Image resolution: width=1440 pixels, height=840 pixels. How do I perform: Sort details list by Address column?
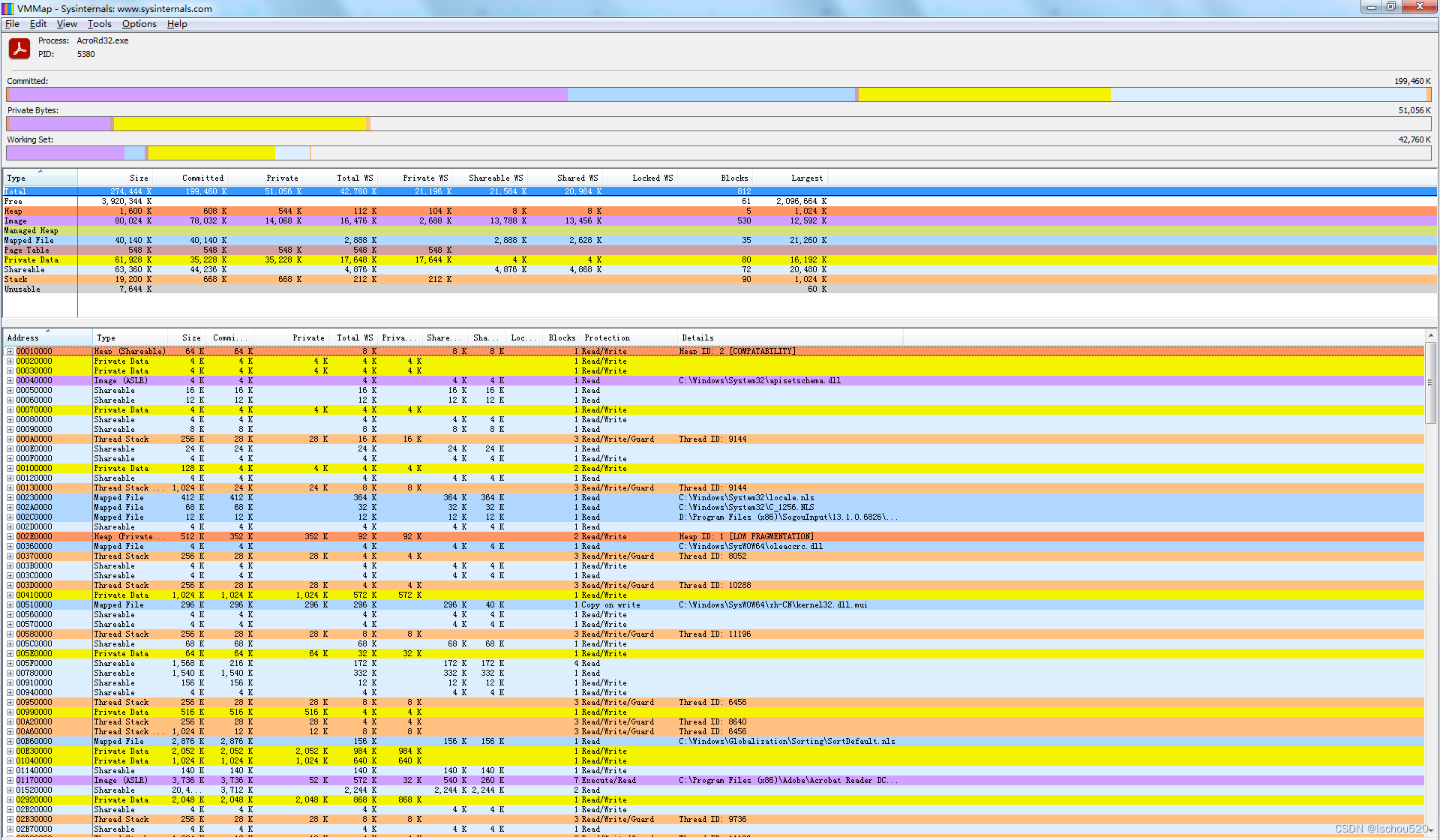(x=47, y=337)
